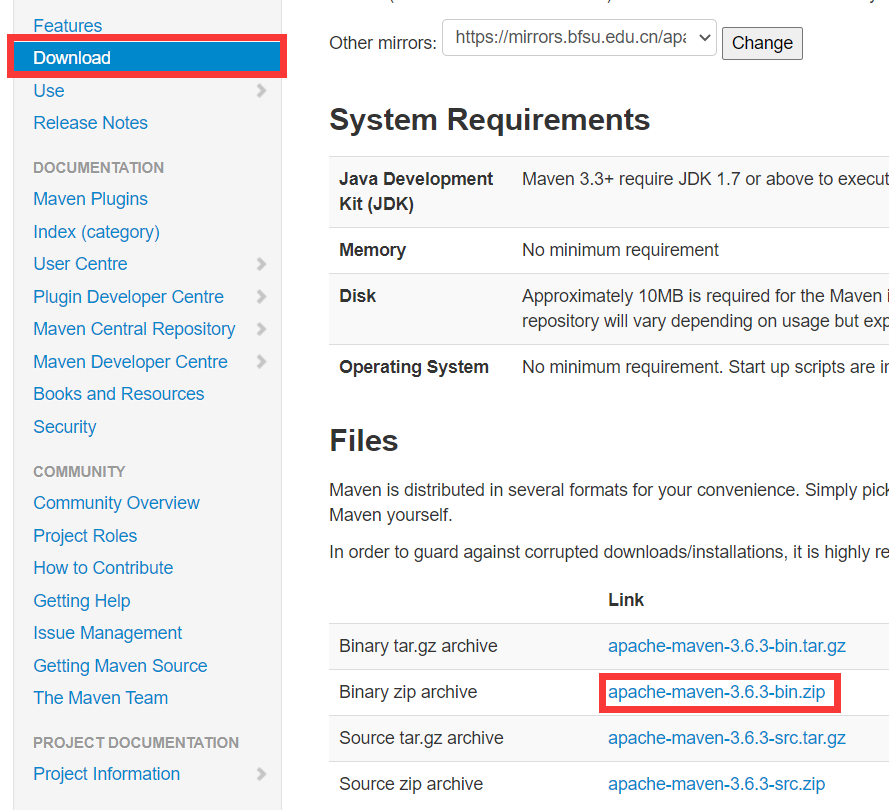Open the Security link
The width and height of the screenshot is (889, 810).
point(65,427)
